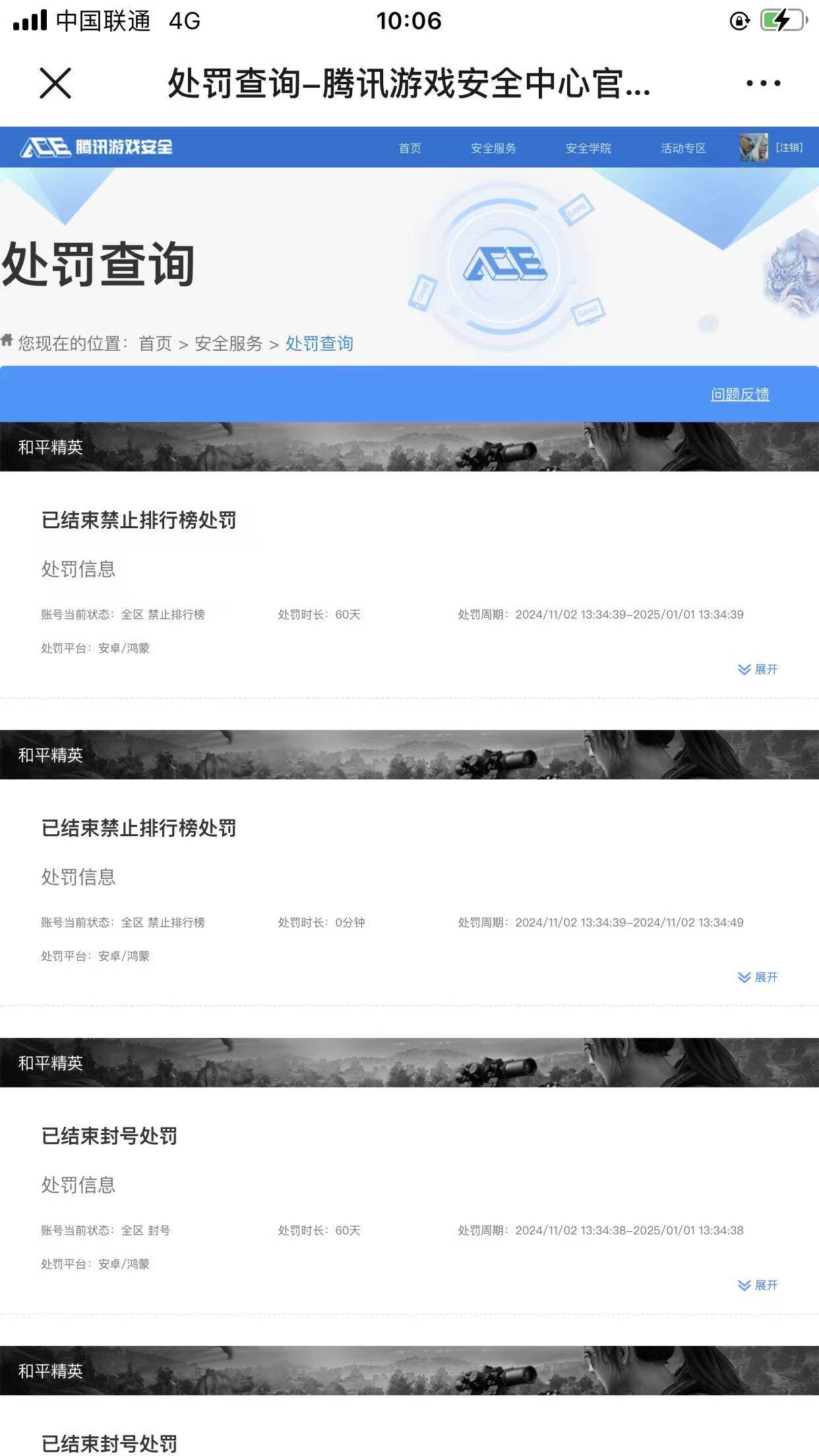The image size is (819, 1456).
Task: Click 首页 in the breadcrumb path
Action: coord(156,344)
